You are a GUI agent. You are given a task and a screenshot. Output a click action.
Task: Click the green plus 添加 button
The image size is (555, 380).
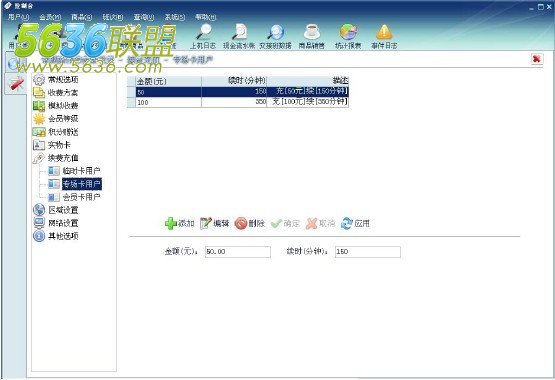(180, 223)
